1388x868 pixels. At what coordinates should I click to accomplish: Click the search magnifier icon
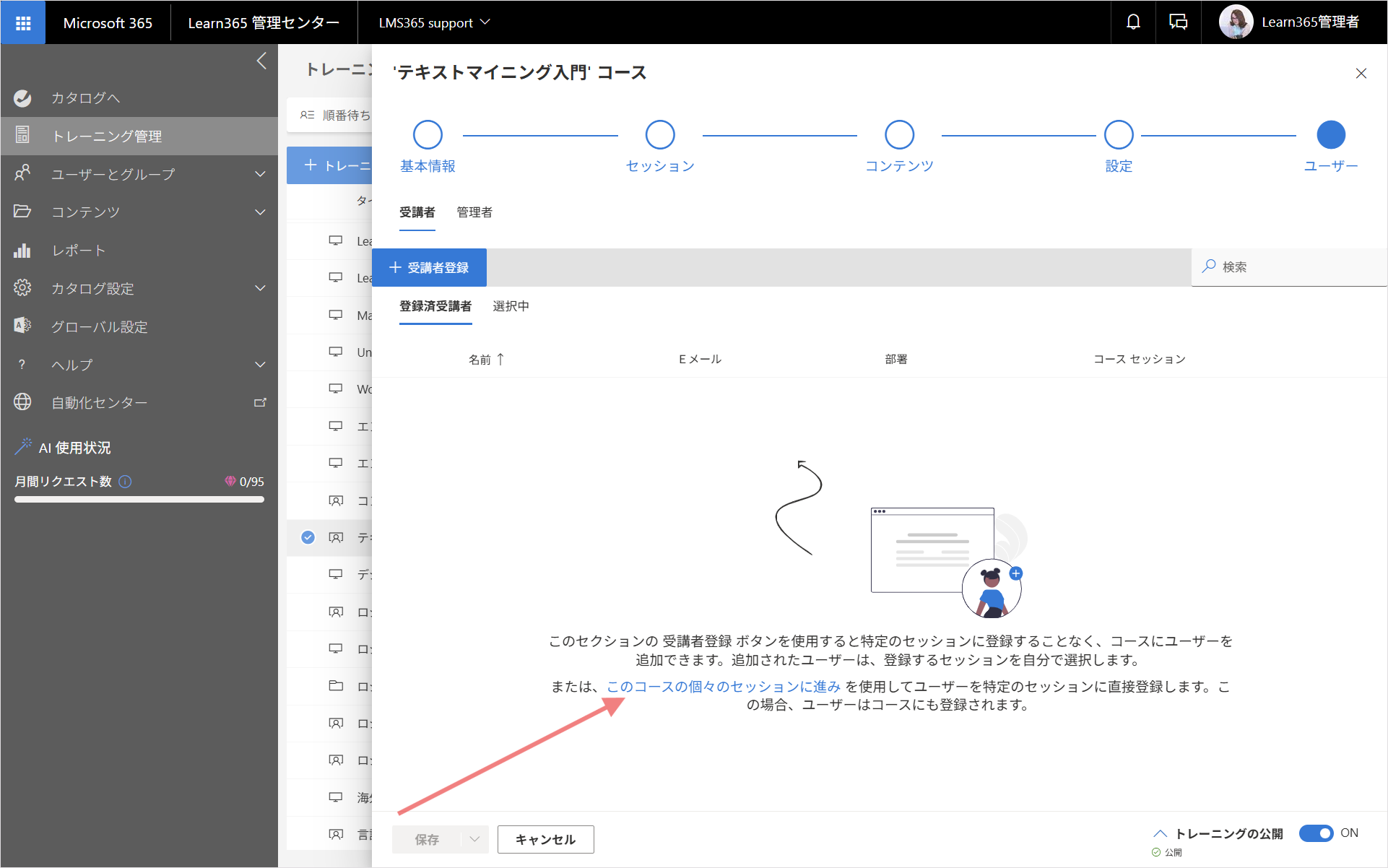1209,266
